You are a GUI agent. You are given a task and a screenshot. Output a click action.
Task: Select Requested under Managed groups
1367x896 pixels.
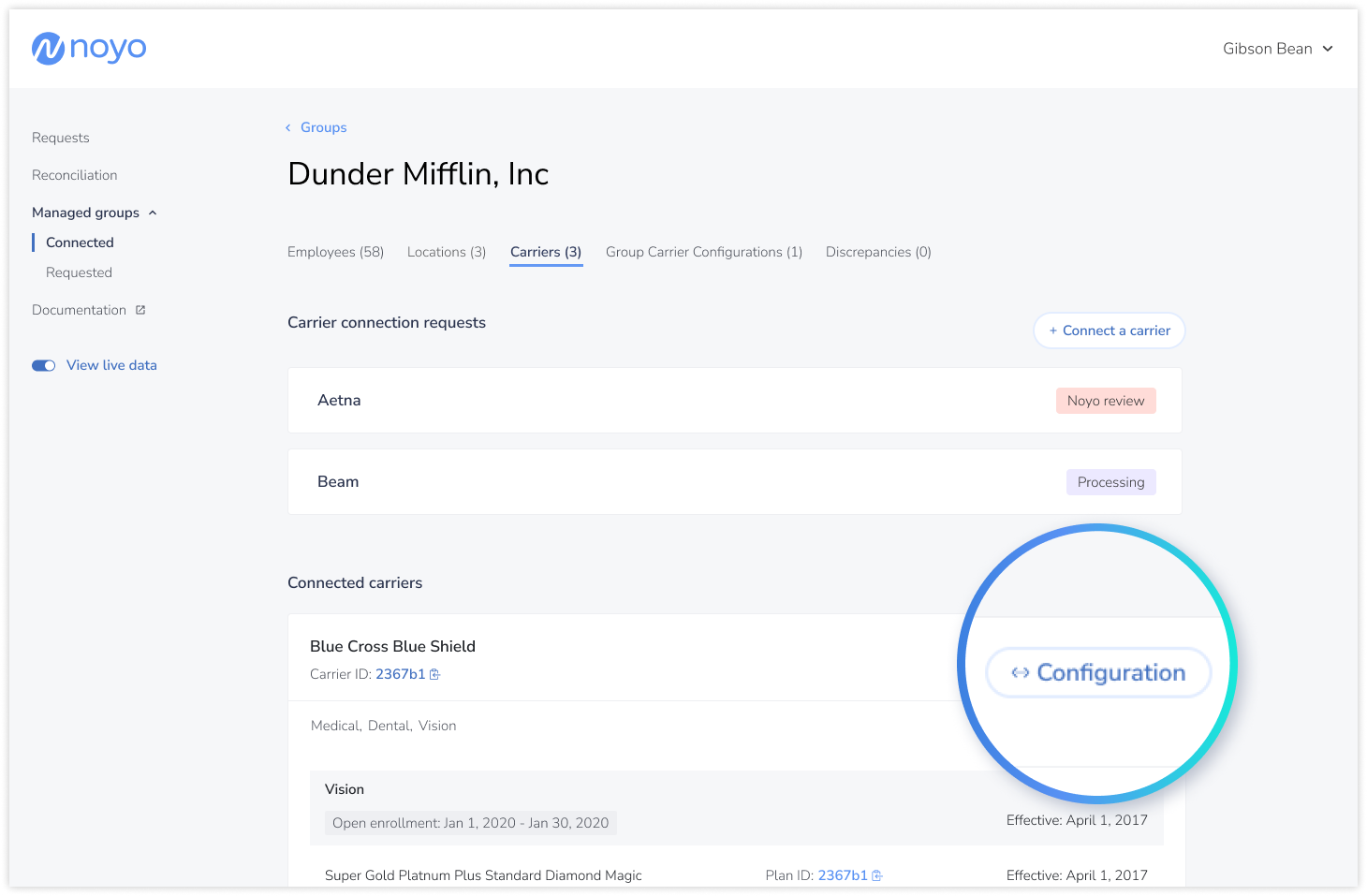tap(79, 272)
